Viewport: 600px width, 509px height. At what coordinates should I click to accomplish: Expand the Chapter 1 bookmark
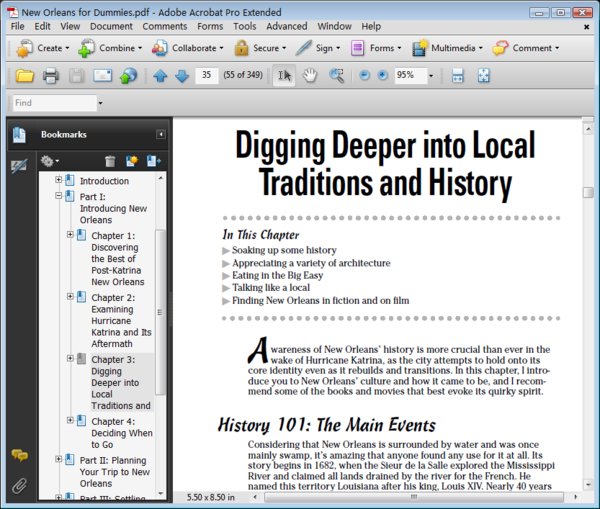tap(70, 235)
